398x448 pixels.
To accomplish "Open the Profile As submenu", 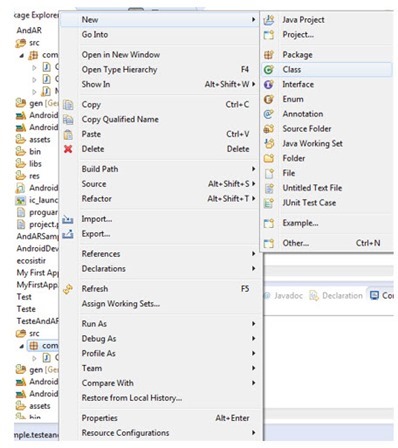I will [x=98, y=353].
